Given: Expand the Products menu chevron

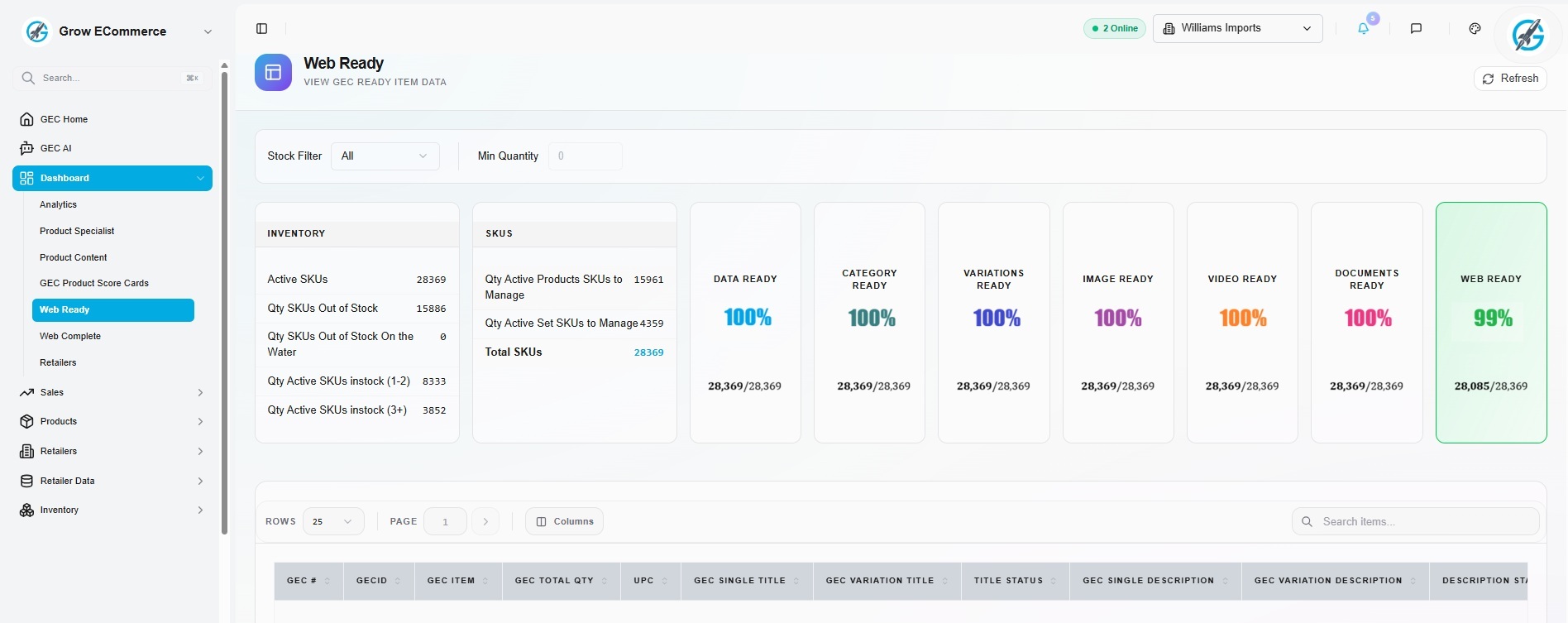Looking at the screenshot, I should point(200,421).
